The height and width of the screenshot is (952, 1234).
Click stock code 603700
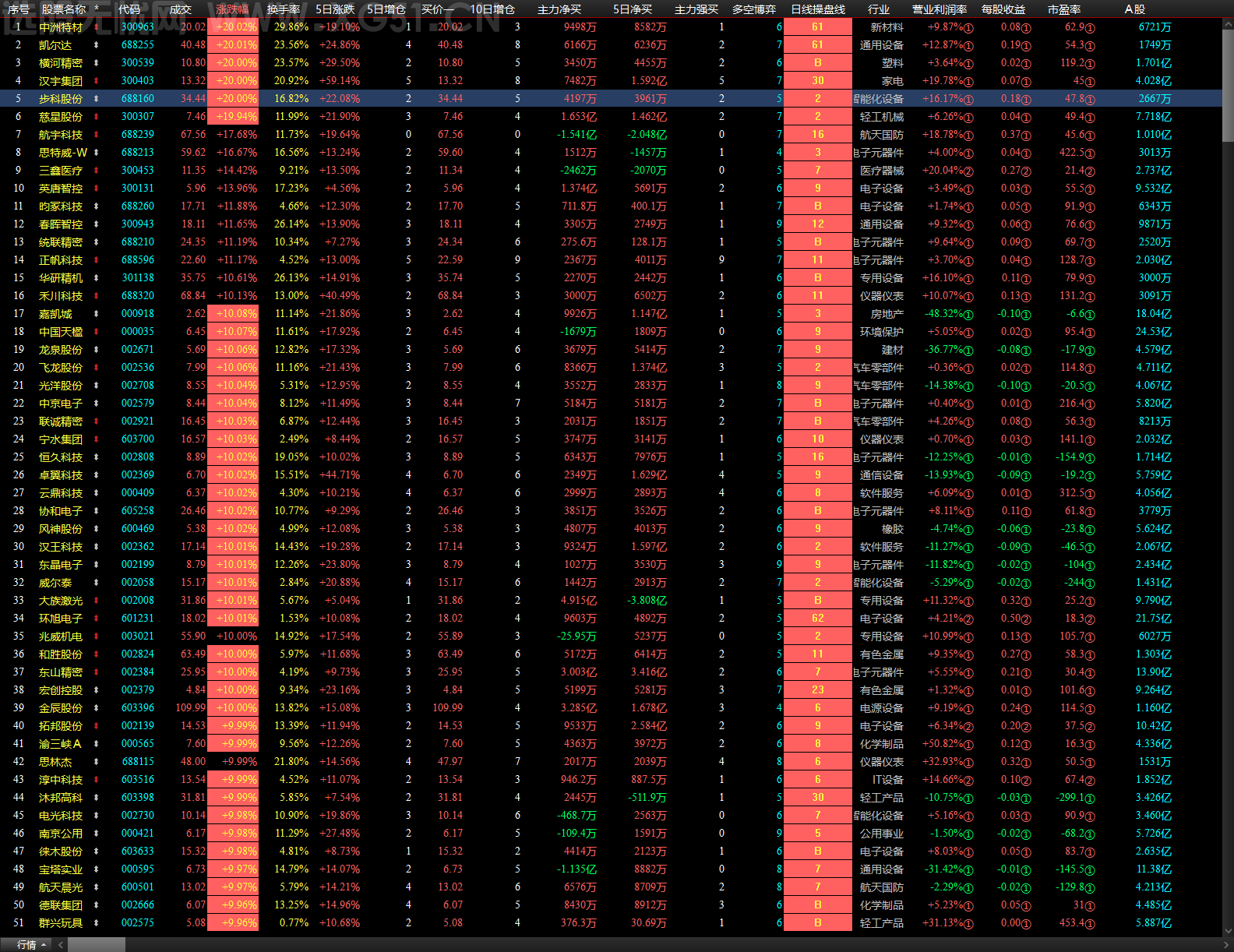[x=138, y=439]
